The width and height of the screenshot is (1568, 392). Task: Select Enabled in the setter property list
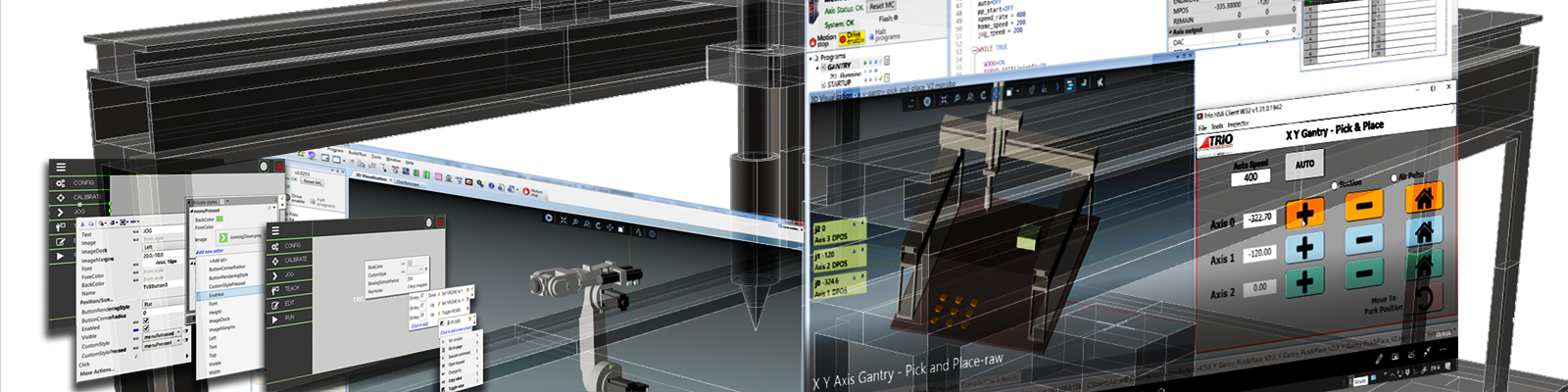(x=217, y=294)
